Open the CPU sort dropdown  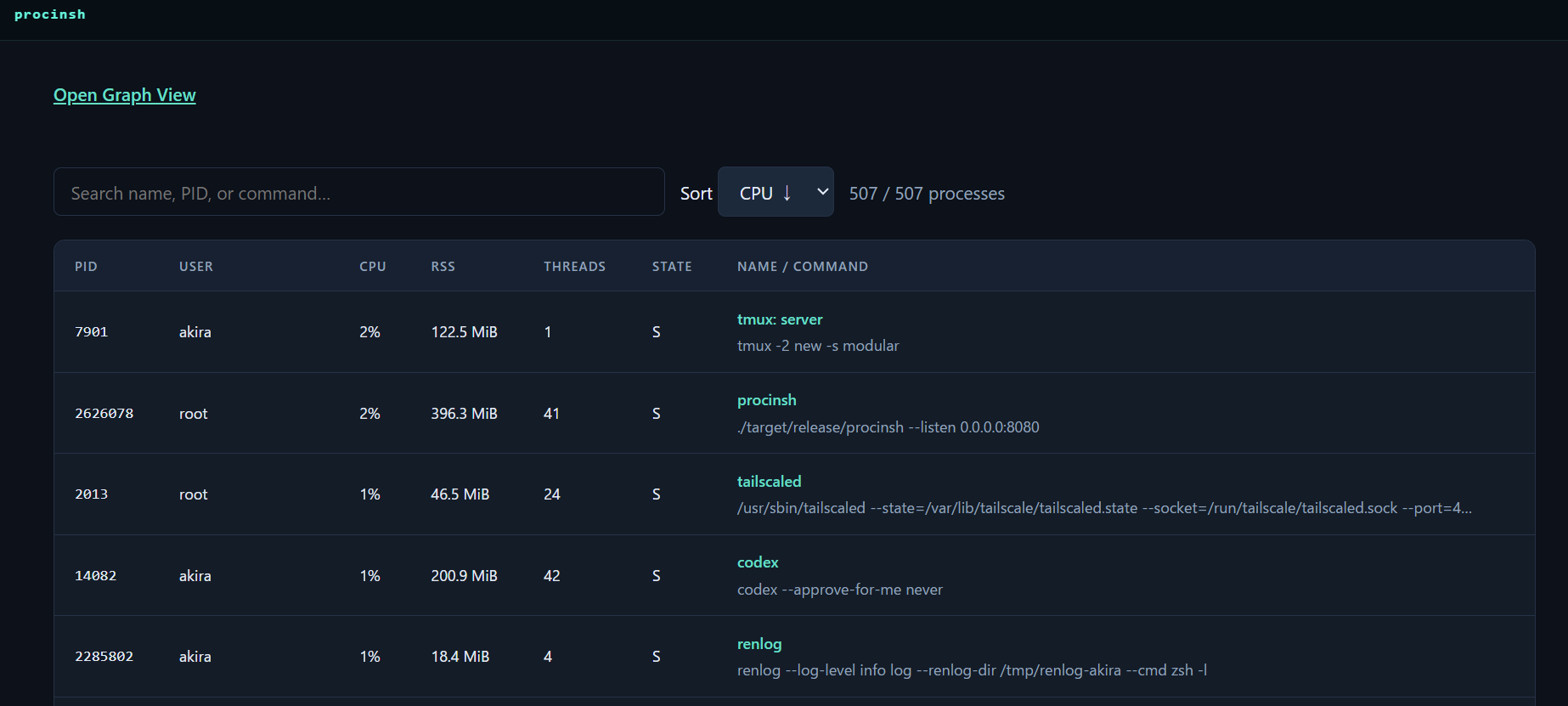(776, 192)
